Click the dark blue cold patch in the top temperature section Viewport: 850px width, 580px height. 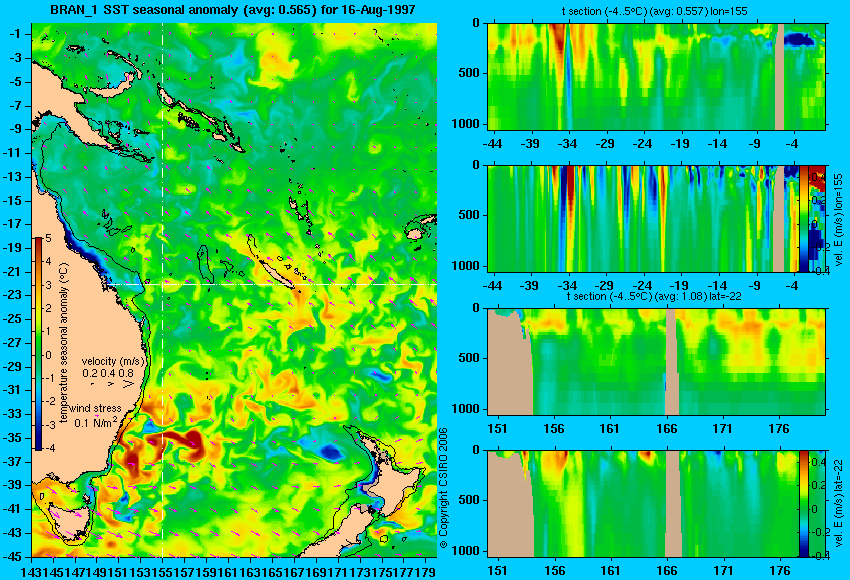point(799,39)
